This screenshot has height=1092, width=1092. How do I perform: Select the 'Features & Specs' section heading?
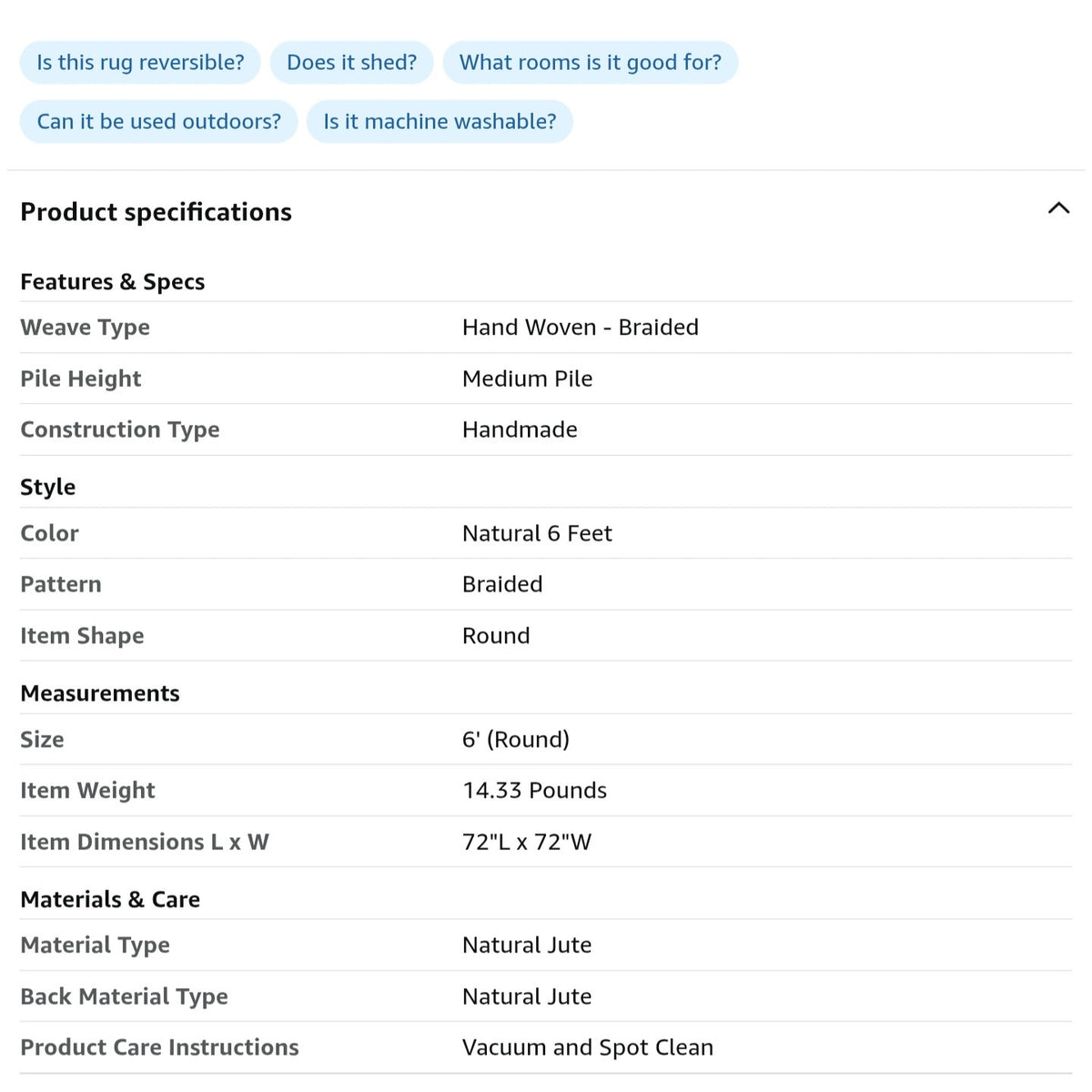[112, 282]
